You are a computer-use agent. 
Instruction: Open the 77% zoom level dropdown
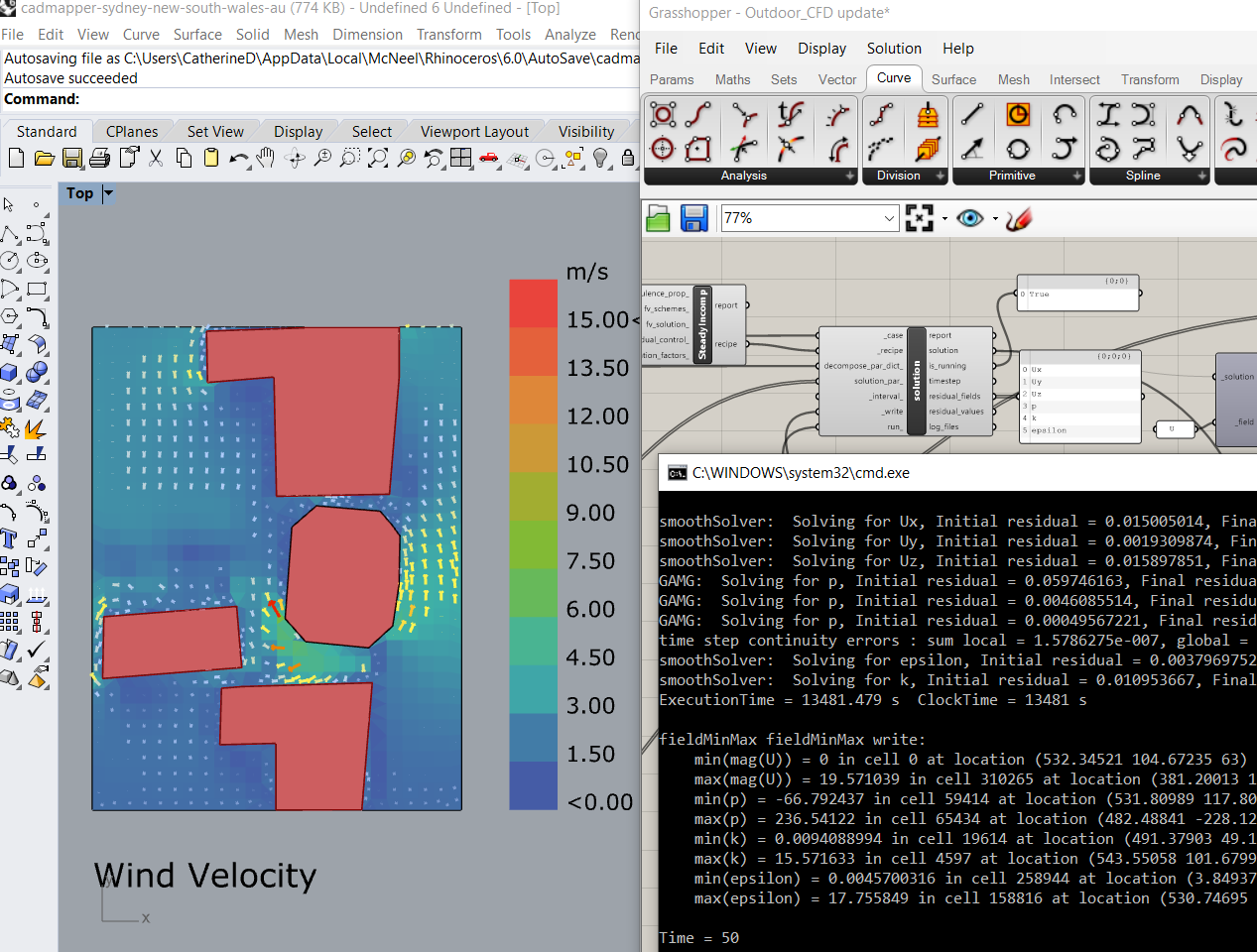[x=888, y=218]
